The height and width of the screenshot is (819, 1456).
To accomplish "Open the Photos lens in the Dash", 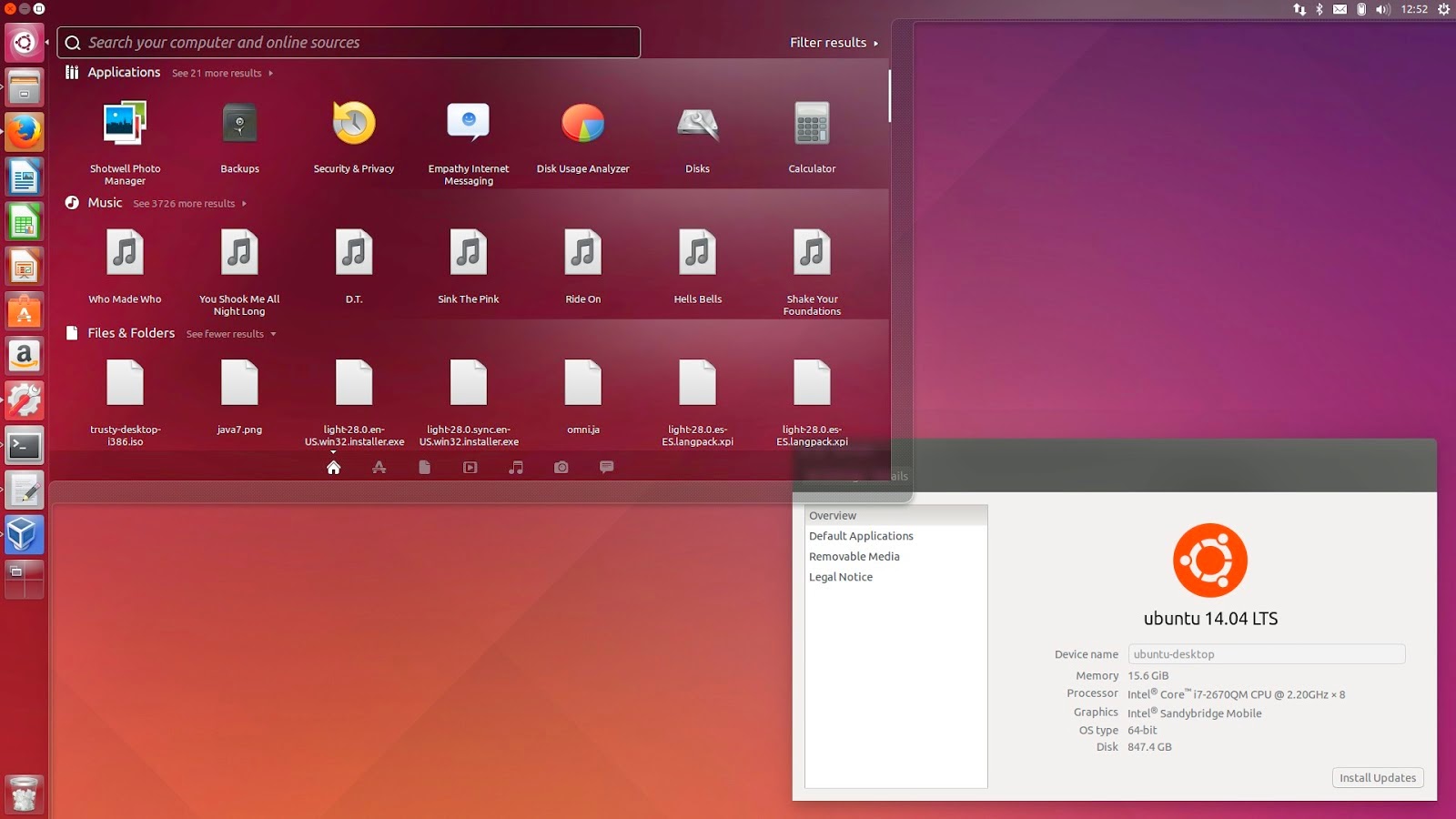I will 561,467.
